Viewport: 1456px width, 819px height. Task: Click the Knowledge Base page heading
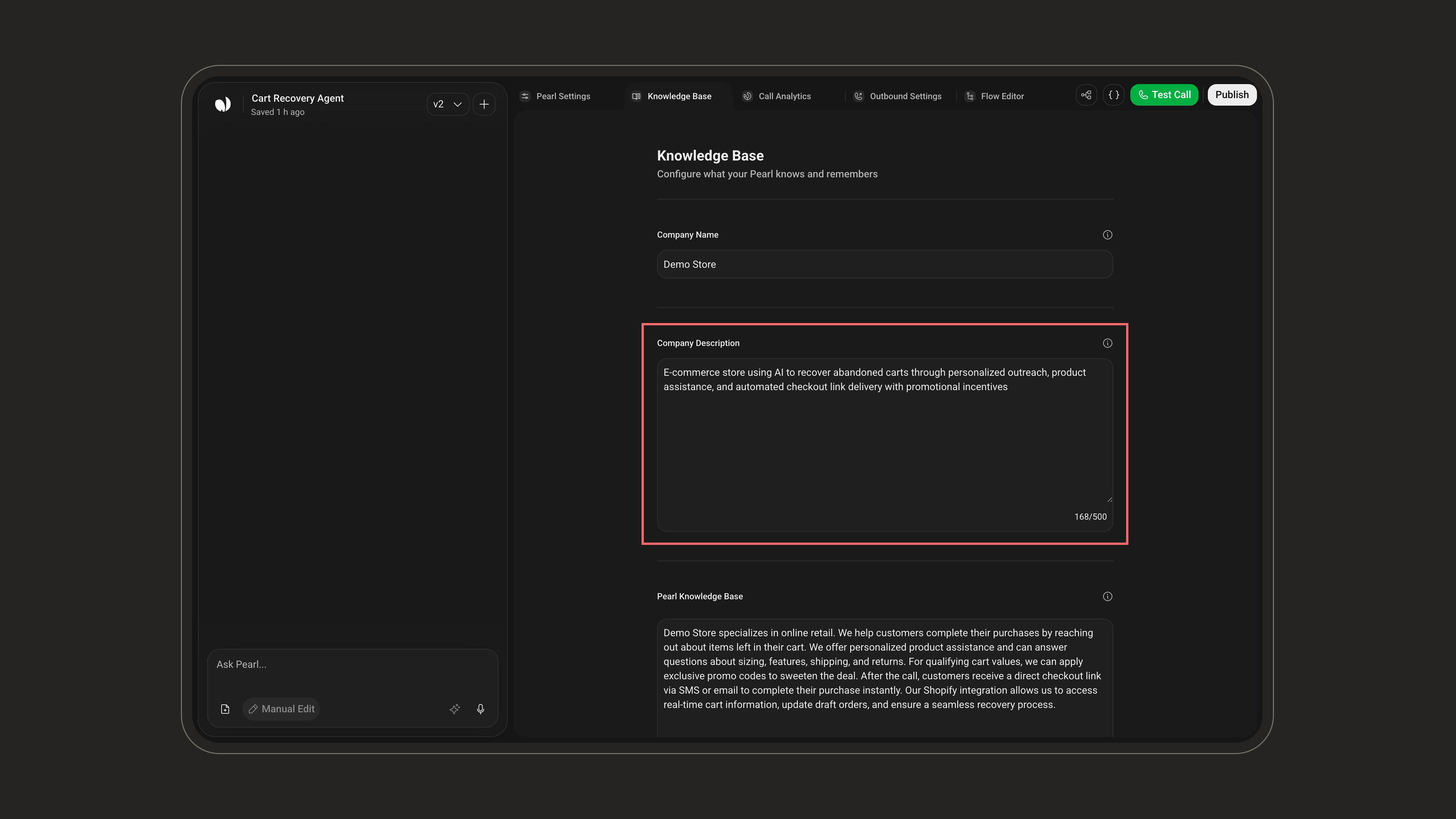click(x=710, y=156)
